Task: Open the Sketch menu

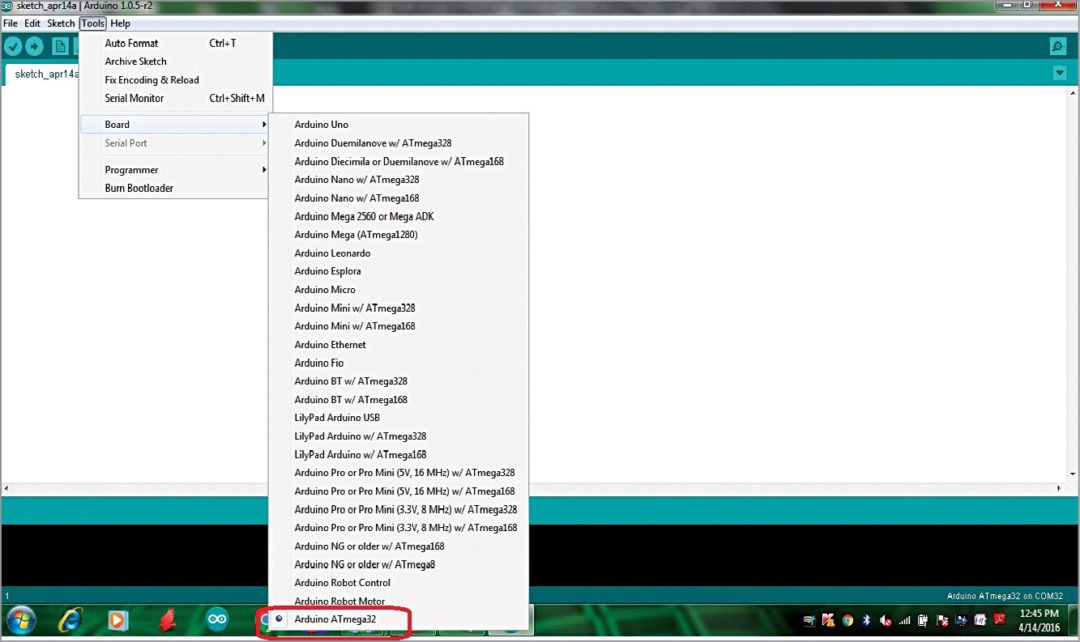Action: (x=61, y=23)
